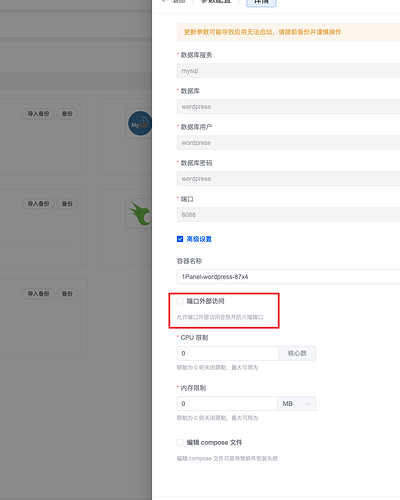Click the middle card's 导入备份 button

pyautogui.click(x=38, y=204)
